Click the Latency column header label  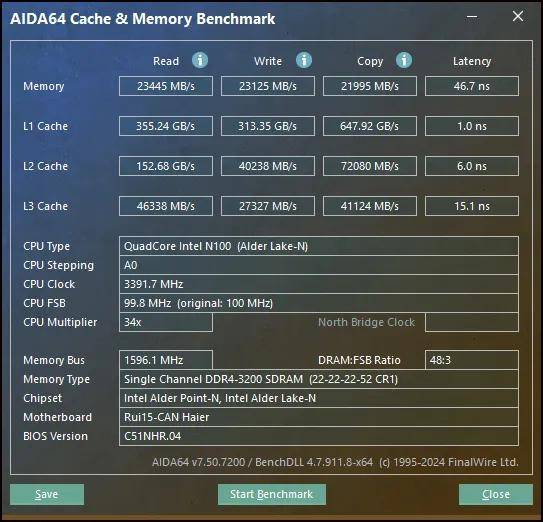coord(472,62)
